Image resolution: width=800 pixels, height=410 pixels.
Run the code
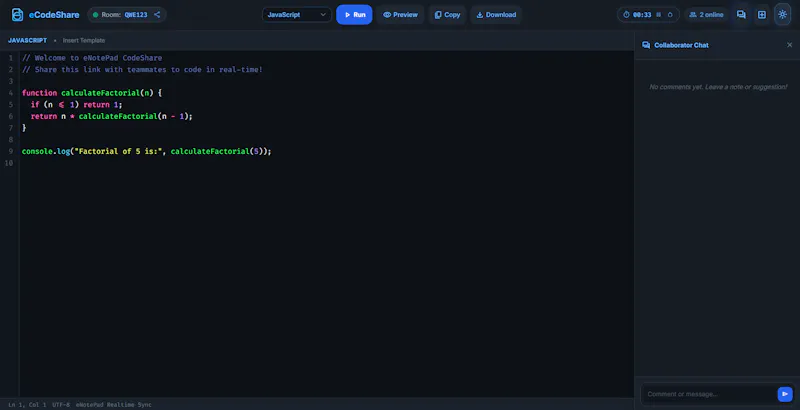pyautogui.click(x=354, y=15)
